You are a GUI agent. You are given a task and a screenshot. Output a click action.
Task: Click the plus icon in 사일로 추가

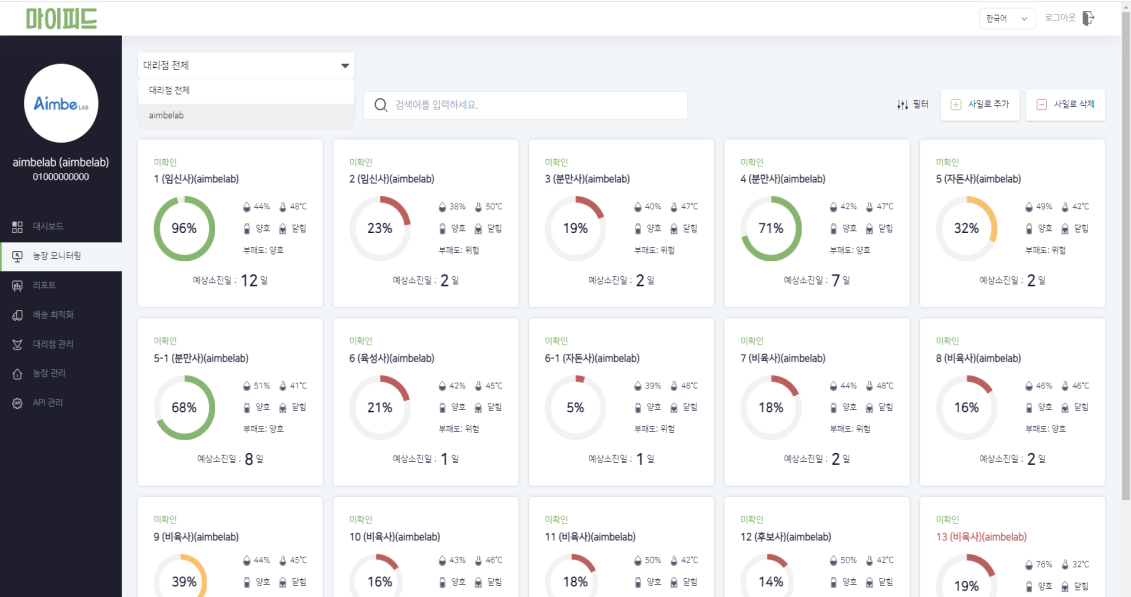click(956, 105)
